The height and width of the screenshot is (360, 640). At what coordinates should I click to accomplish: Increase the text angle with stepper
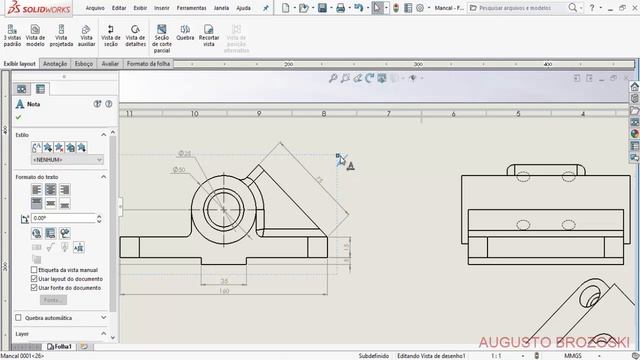click(99, 216)
